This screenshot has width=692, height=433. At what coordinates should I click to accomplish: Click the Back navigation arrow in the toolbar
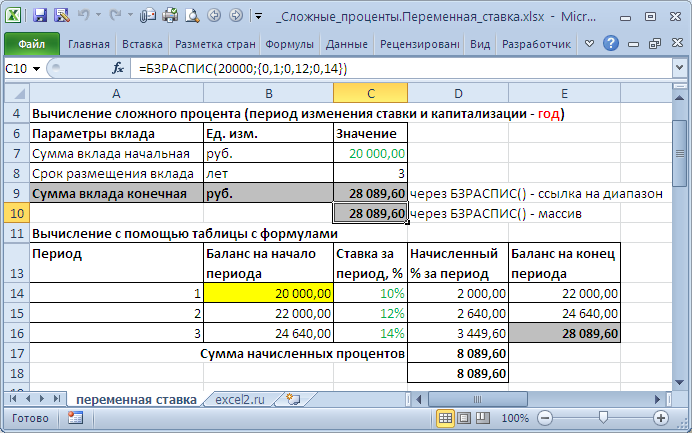coord(214,16)
